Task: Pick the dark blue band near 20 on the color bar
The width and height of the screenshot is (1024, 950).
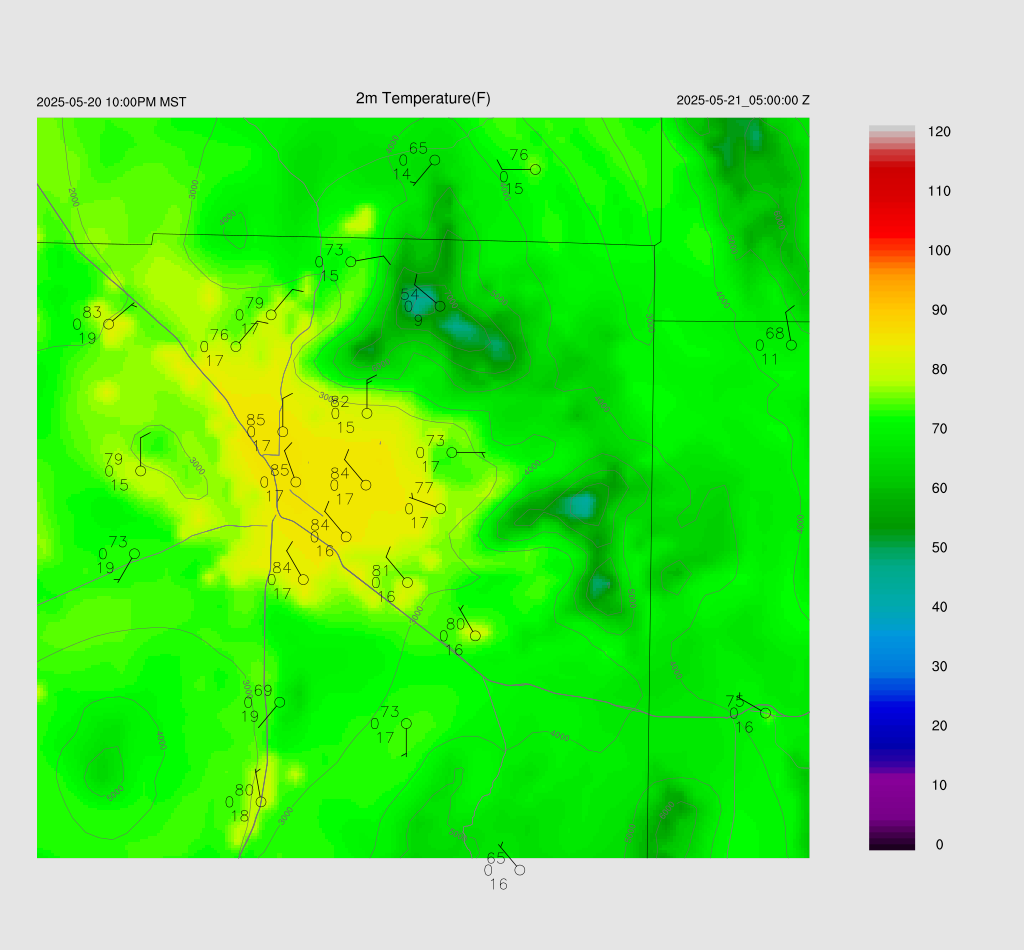Action: click(x=891, y=726)
